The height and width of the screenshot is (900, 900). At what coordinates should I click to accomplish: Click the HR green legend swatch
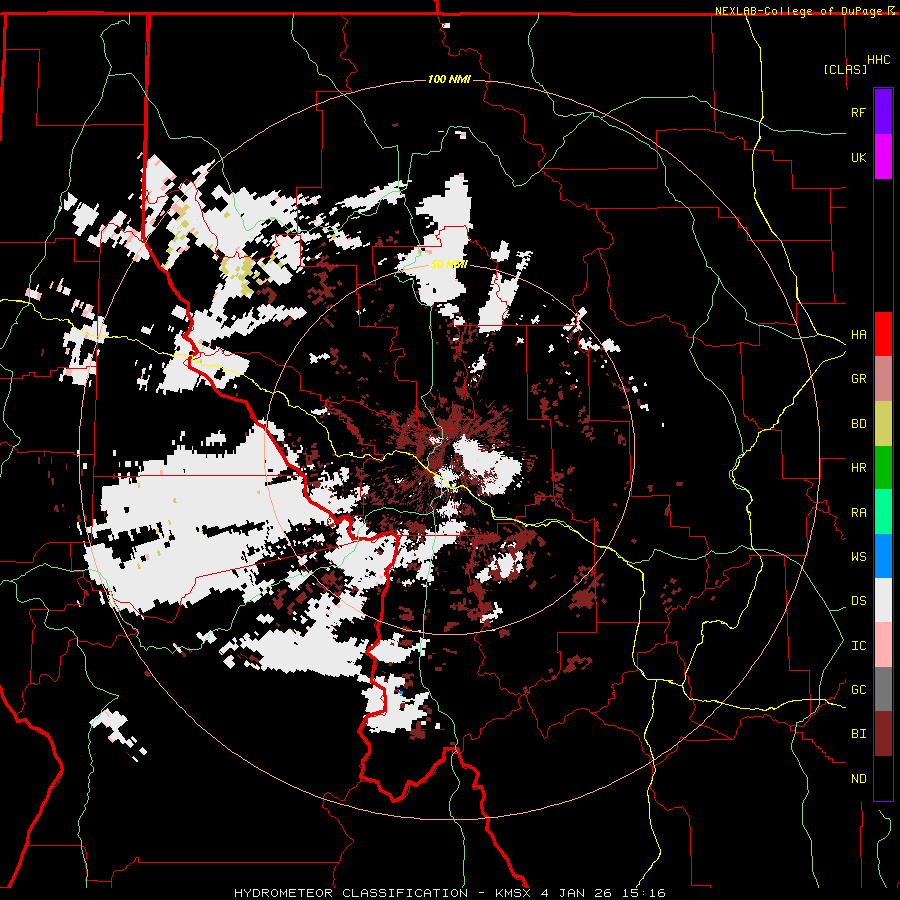(x=883, y=468)
